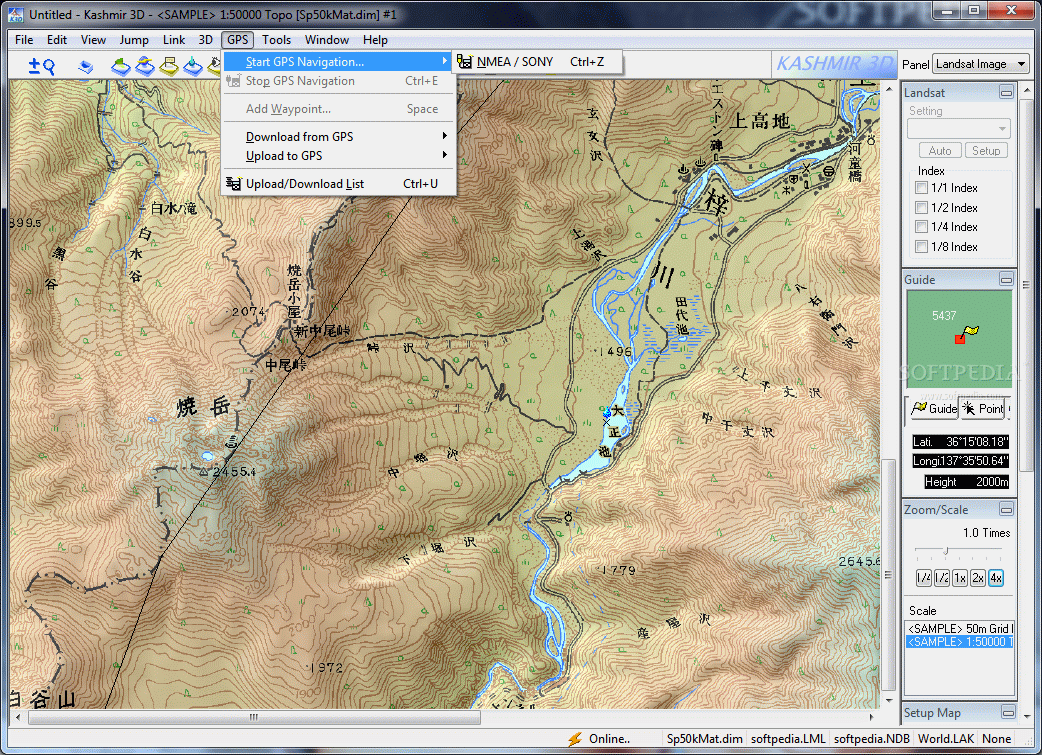The height and width of the screenshot is (755, 1042).
Task: Expand the Setup Map panel header button
Action: (1007, 712)
